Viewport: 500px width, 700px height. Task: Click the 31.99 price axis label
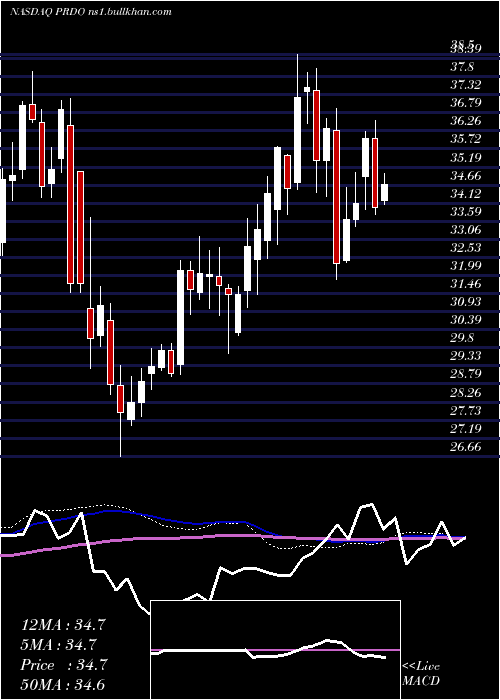(466, 266)
